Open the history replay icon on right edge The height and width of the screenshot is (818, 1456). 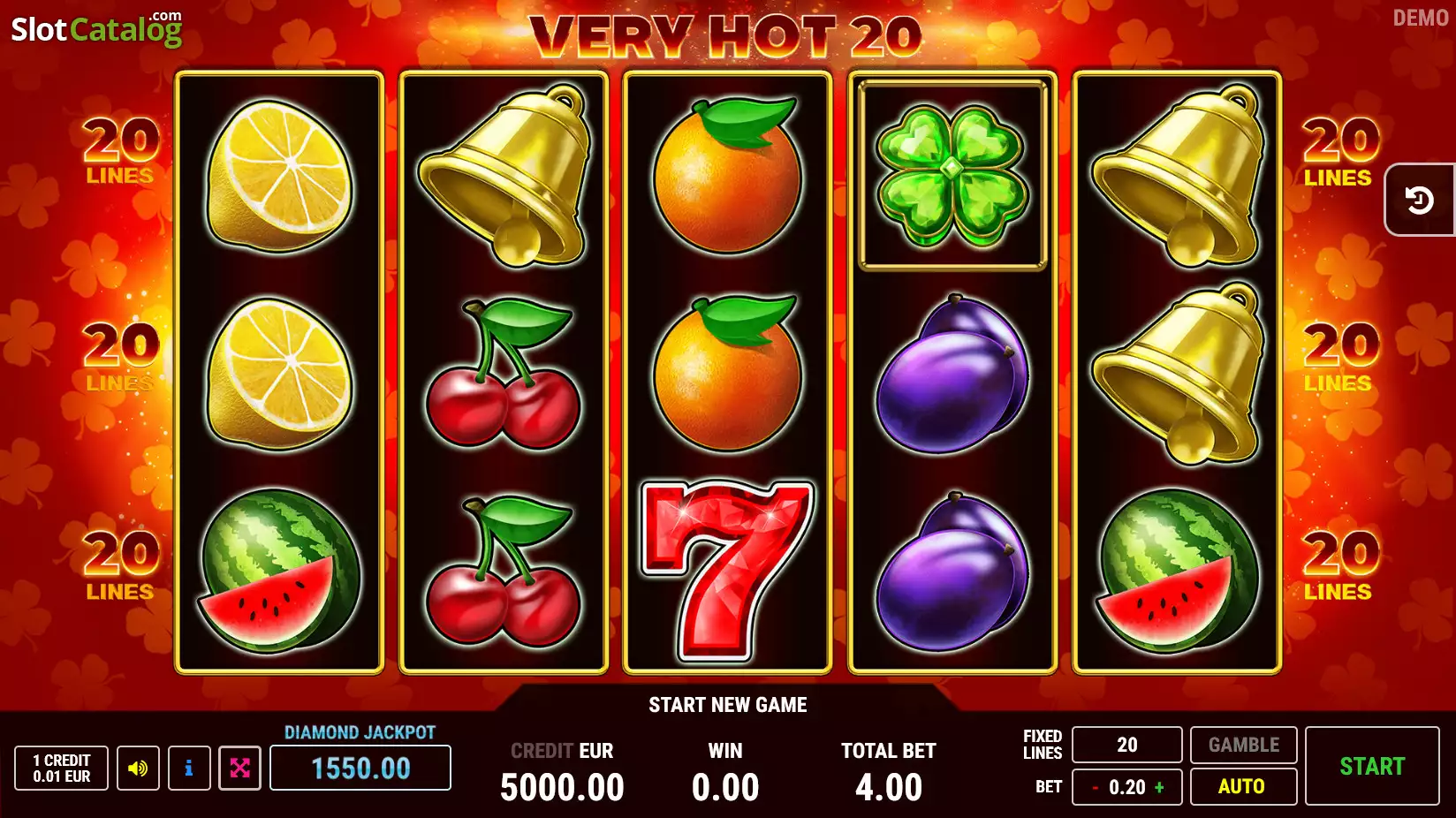point(1420,201)
